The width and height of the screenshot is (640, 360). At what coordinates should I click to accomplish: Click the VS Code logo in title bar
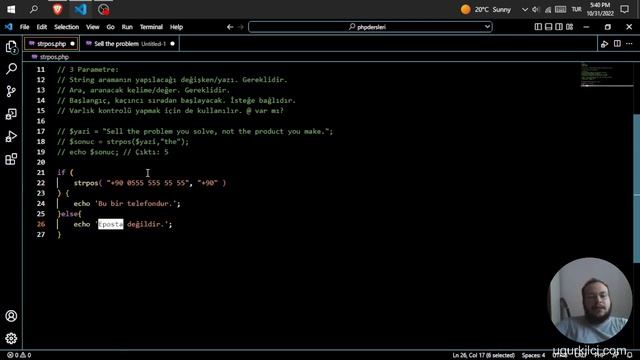(9, 27)
